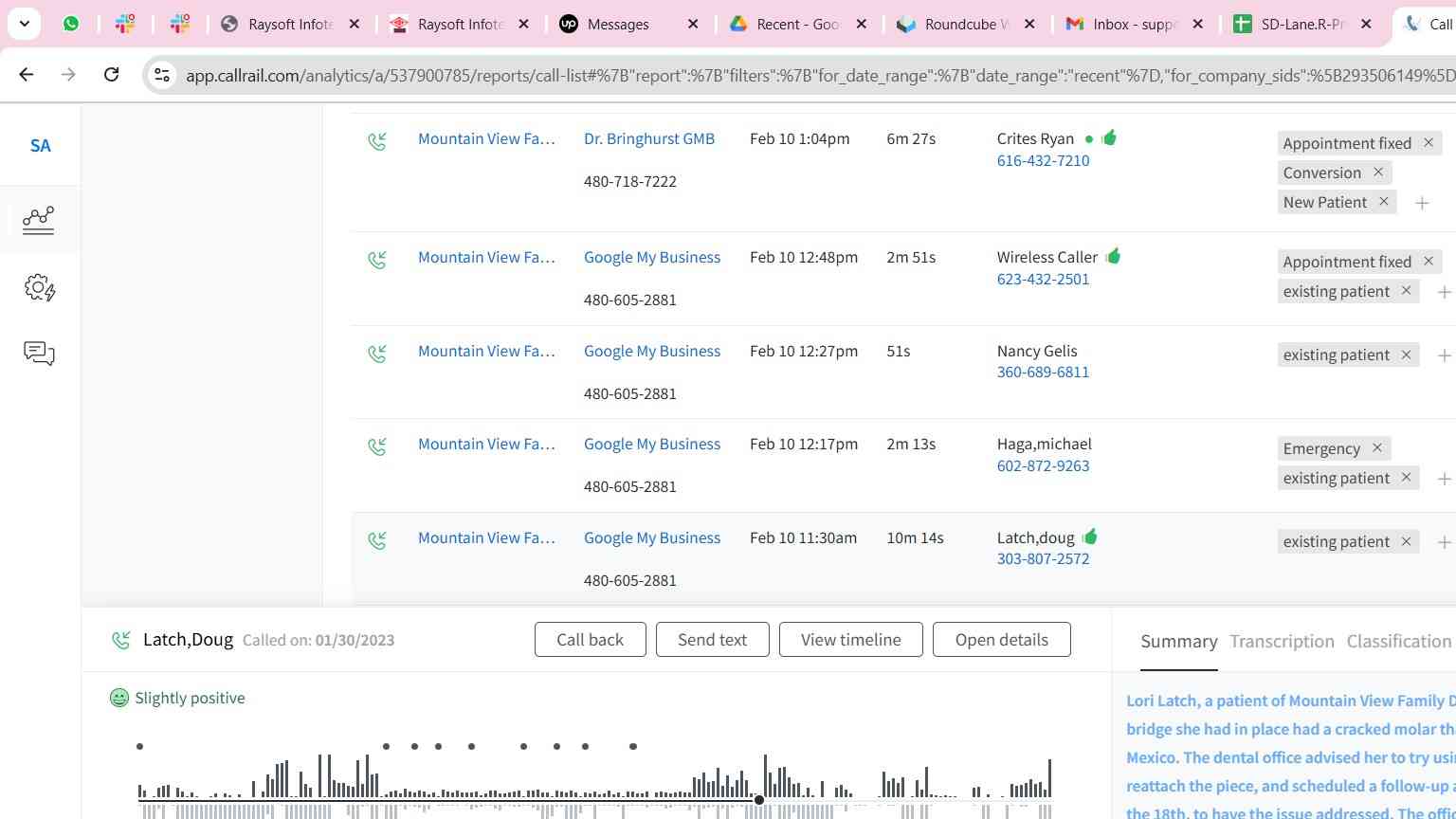Viewport: 1456px width, 819px height.
Task: Click thumbs-up lead icon for Crites Ryan
Action: (1109, 137)
